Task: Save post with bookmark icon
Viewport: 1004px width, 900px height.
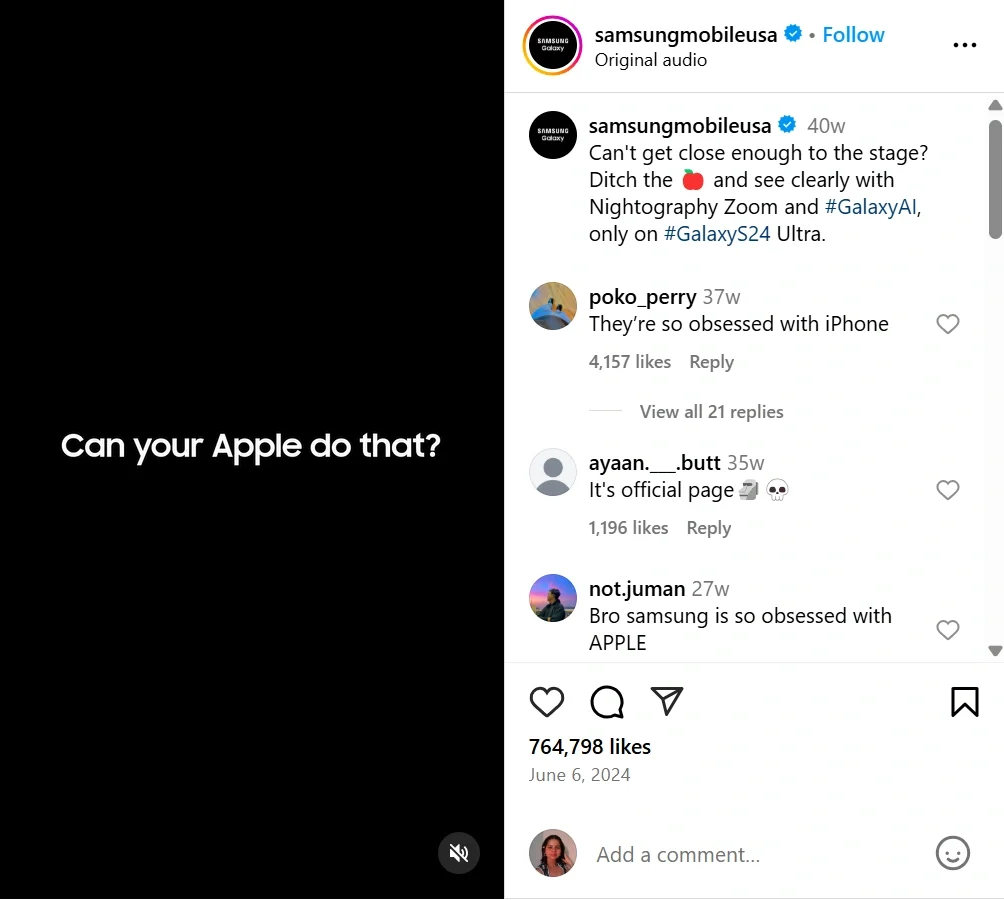Action: tap(964, 702)
